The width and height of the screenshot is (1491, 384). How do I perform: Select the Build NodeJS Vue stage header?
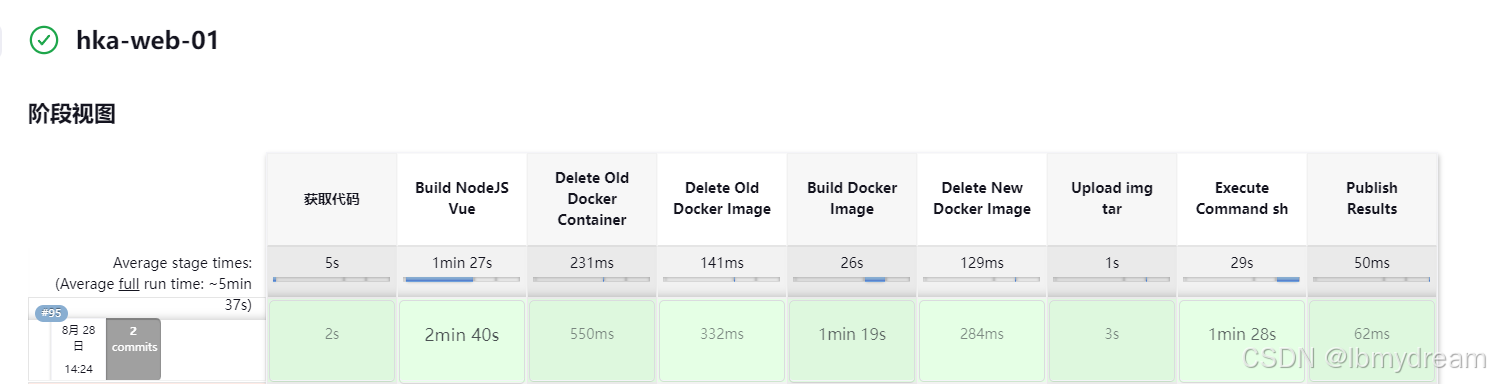pos(462,199)
